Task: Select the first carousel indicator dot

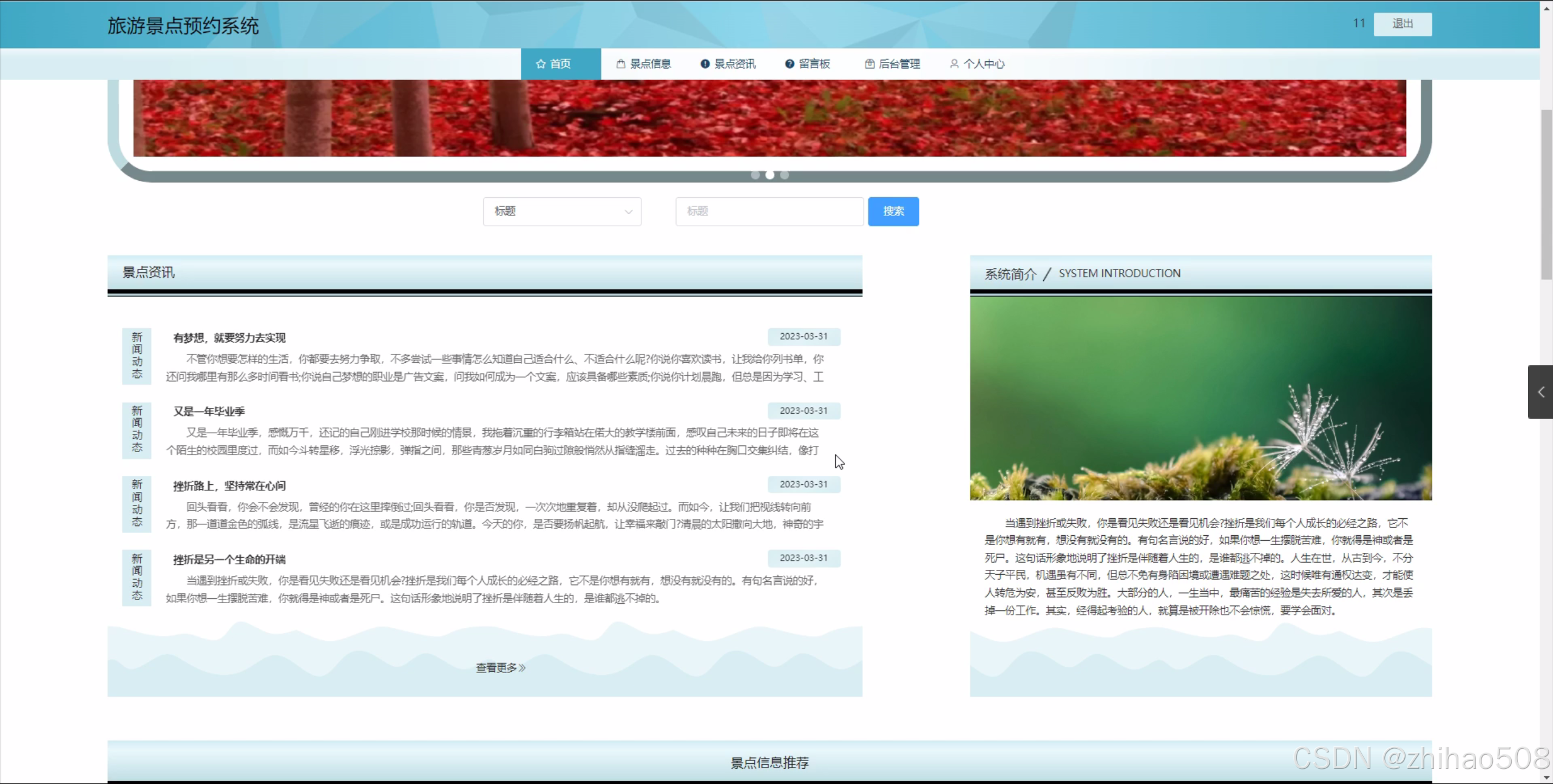Action: pyautogui.click(x=755, y=175)
